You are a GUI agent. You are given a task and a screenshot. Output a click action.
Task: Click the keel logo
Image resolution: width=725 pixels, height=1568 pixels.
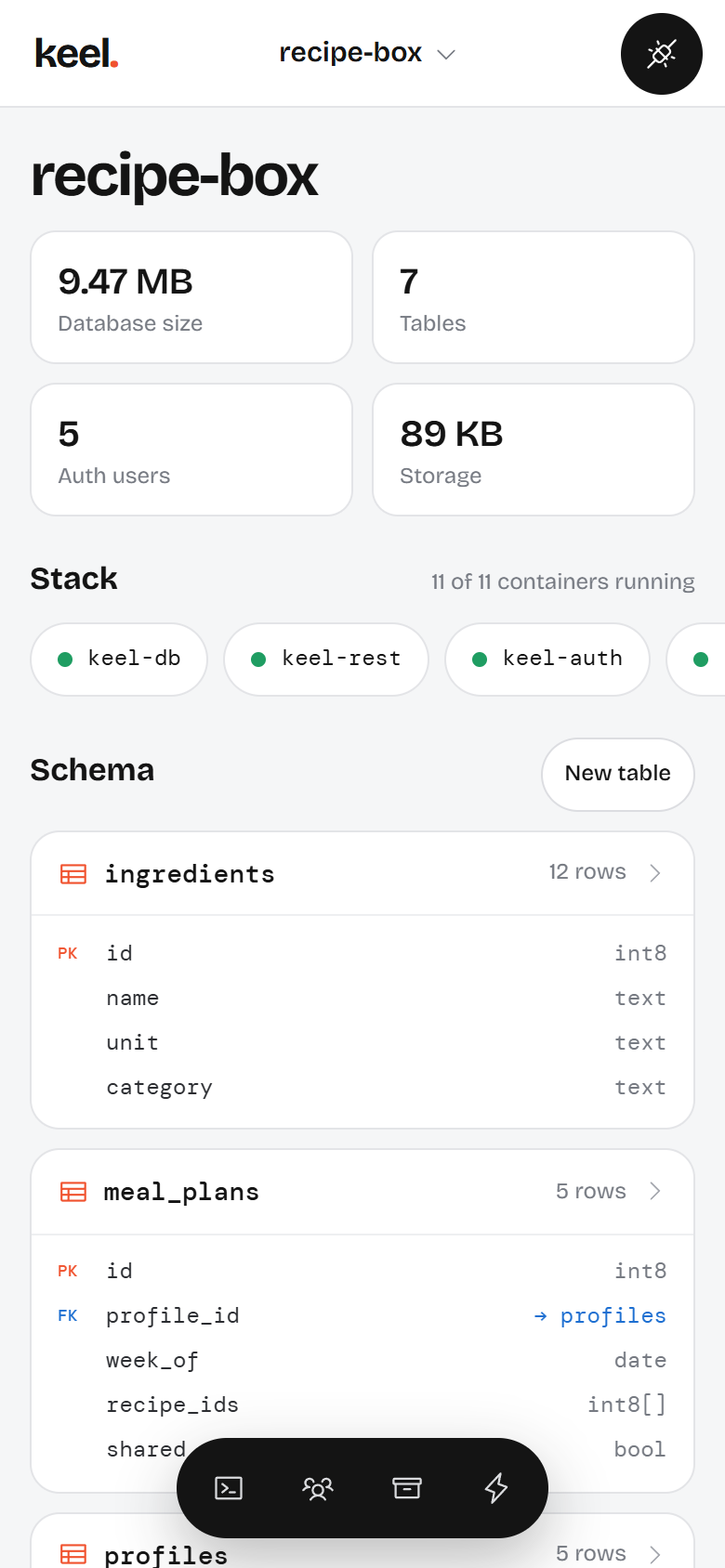76,54
